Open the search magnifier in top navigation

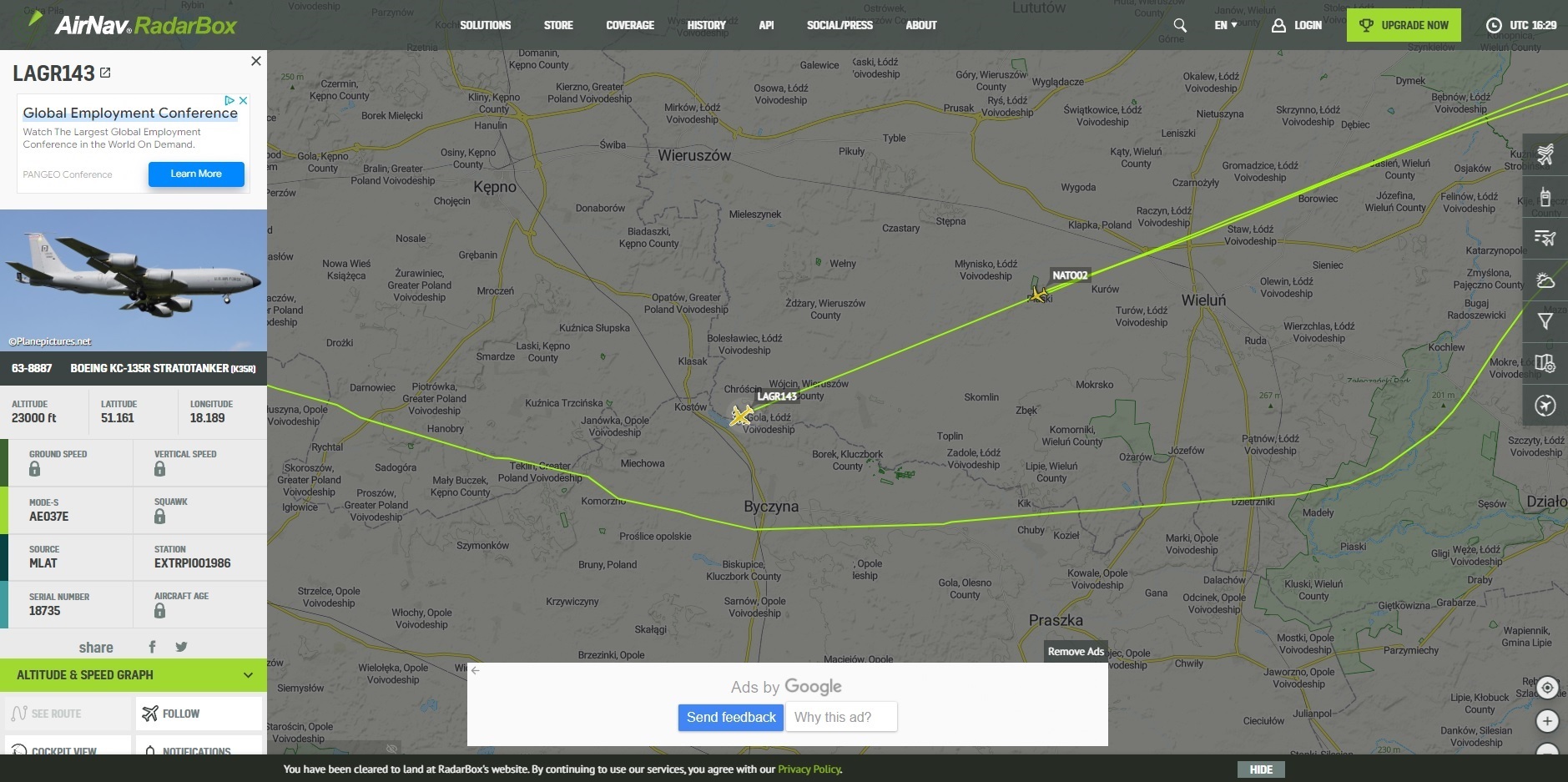click(1180, 25)
